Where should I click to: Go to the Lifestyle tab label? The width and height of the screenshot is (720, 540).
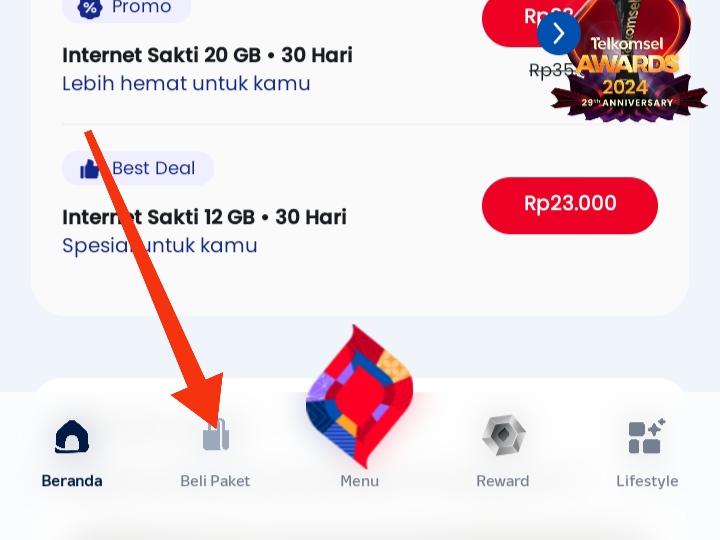(x=647, y=481)
